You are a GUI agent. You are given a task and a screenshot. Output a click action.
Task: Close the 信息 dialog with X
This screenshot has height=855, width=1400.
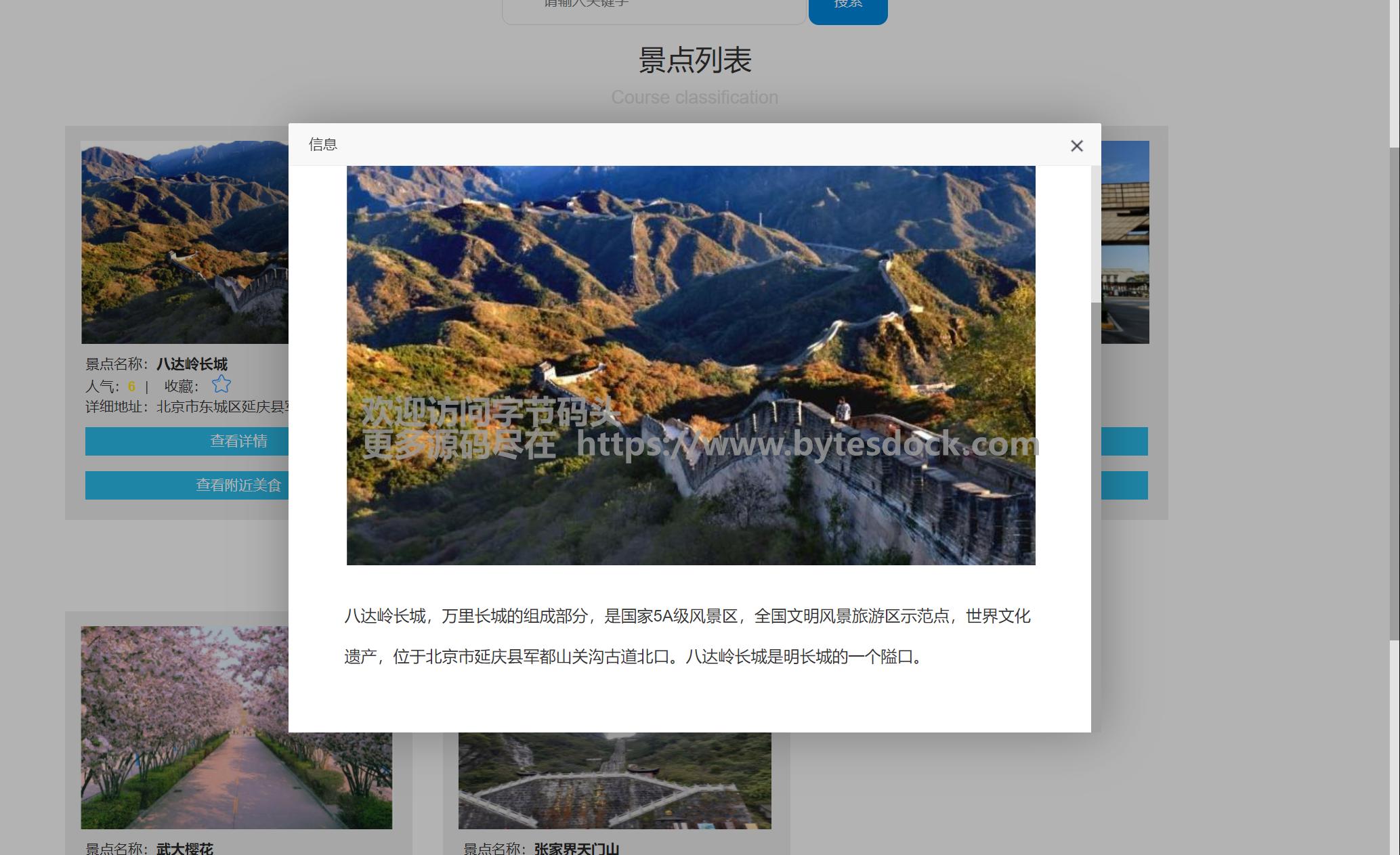1076,146
